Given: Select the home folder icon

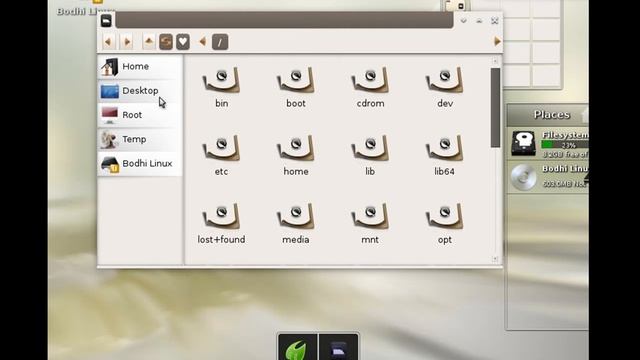Looking at the screenshot, I should (296, 149).
